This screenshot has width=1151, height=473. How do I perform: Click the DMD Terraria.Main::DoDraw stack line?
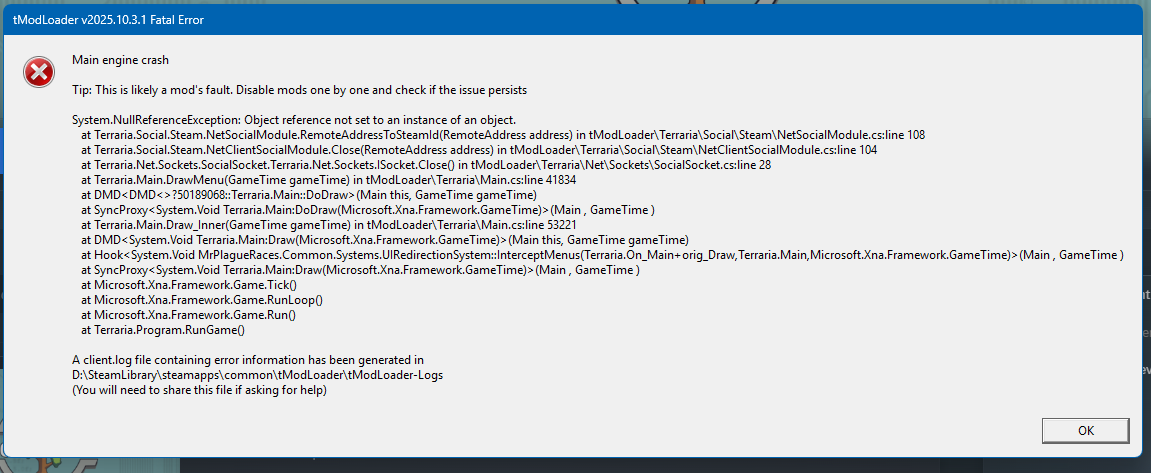coord(310,195)
